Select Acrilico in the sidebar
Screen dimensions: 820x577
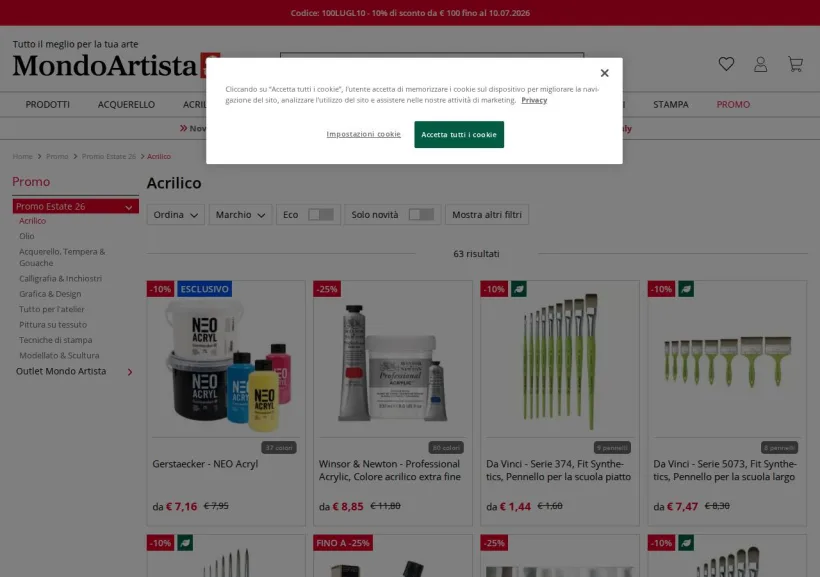[32, 221]
